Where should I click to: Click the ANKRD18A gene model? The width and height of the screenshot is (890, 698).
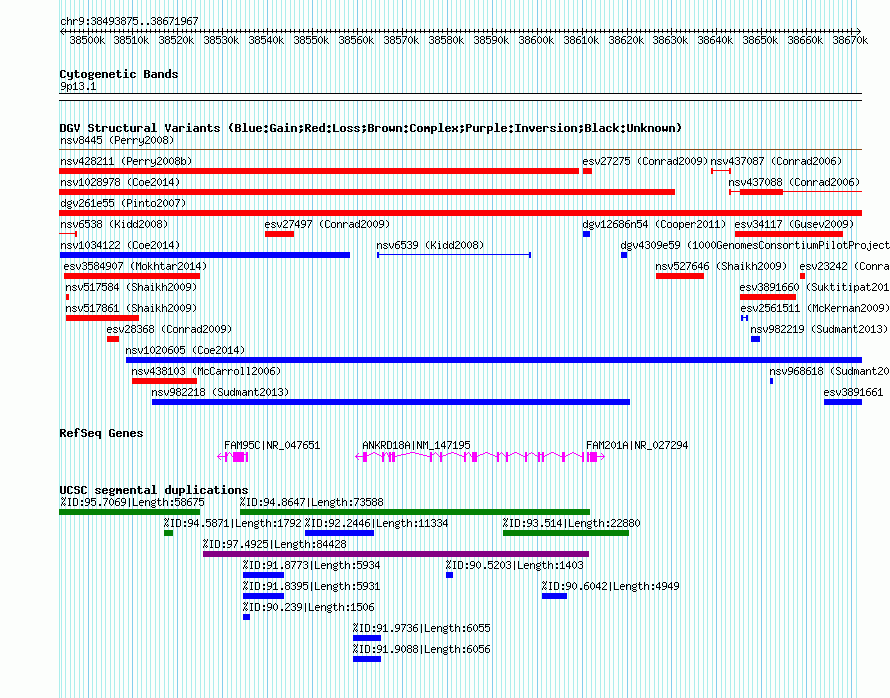[x=472, y=457]
